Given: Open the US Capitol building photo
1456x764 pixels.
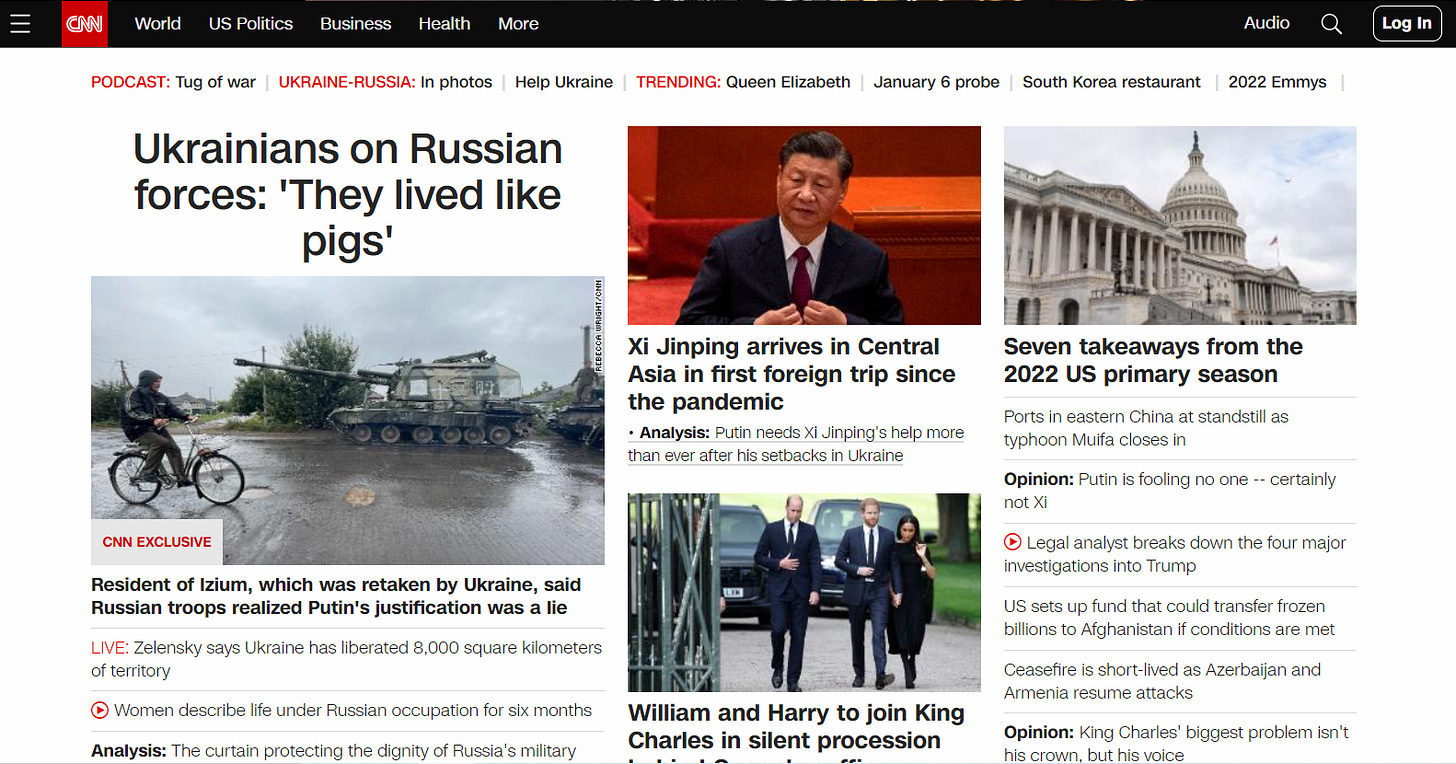Looking at the screenshot, I should click(x=1180, y=225).
